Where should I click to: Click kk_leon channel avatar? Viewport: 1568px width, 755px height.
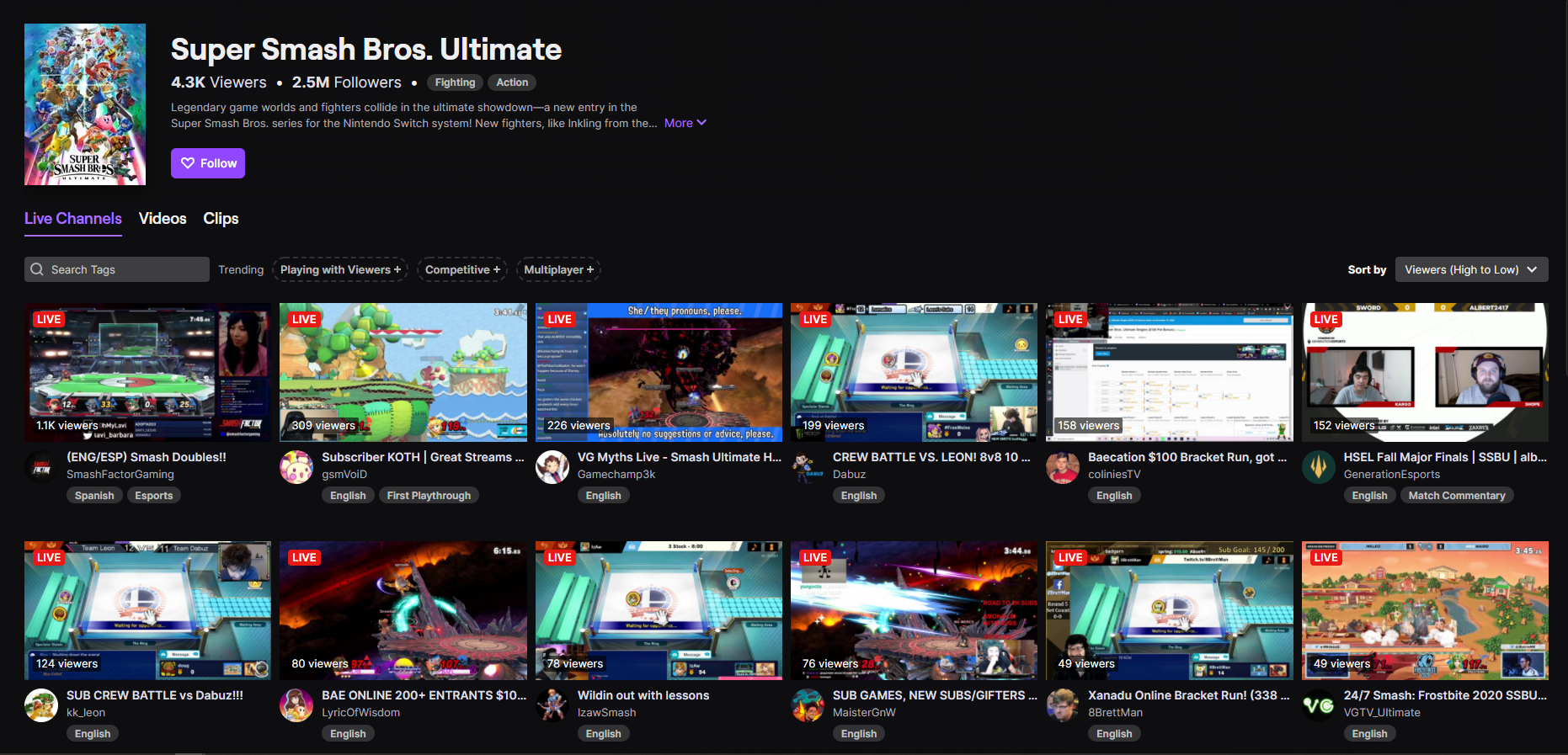[41, 705]
